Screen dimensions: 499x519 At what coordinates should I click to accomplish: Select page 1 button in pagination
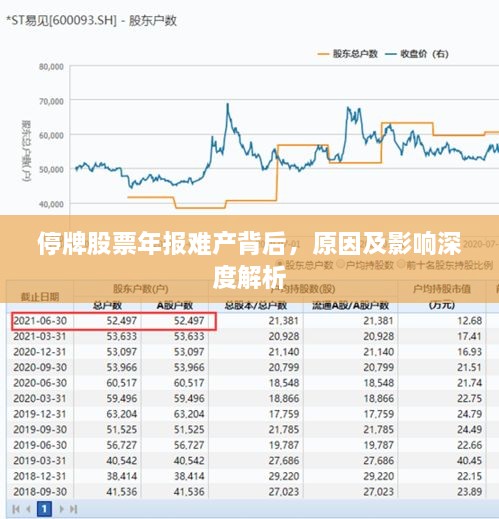(44, 509)
